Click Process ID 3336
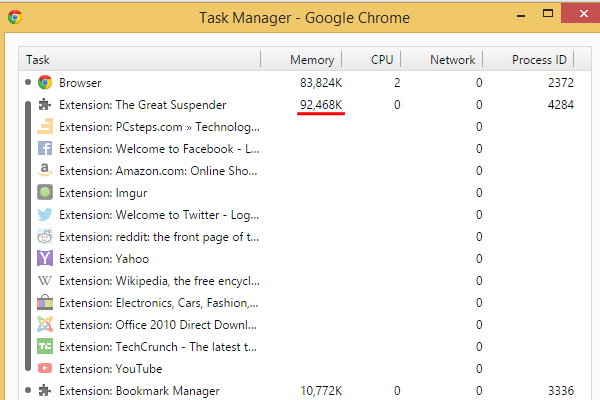The height and width of the screenshot is (400, 600). click(561, 390)
